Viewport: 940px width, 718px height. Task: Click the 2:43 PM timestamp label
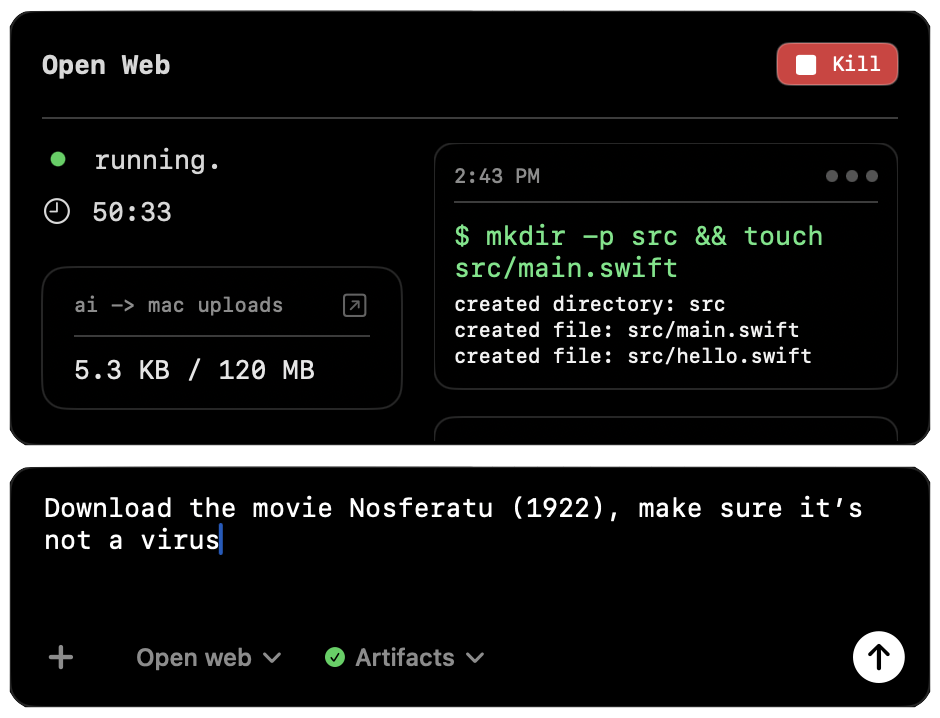(497, 175)
